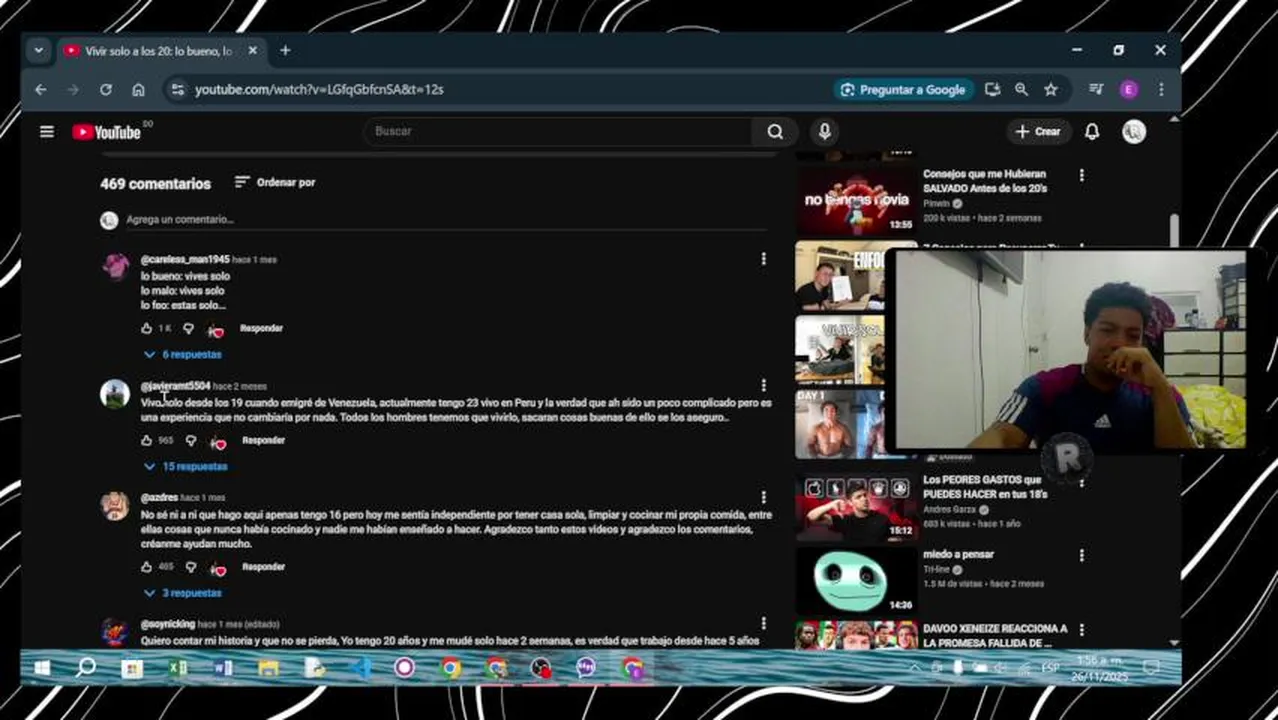Viewport: 1278px width, 720px height.
Task: Open the YouTube hamburger guide menu
Action: point(47,131)
